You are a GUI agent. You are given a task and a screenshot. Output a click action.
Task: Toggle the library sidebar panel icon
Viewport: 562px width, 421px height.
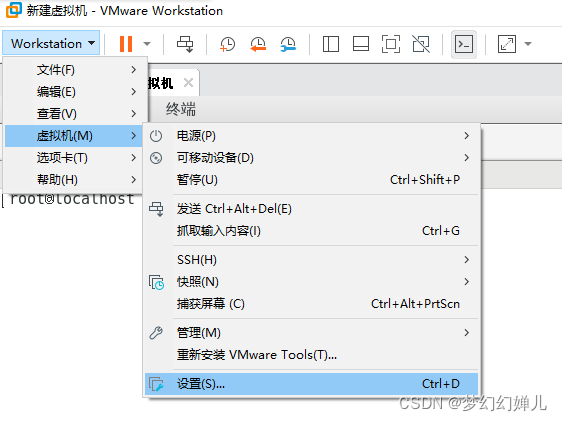pyautogui.click(x=330, y=44)
